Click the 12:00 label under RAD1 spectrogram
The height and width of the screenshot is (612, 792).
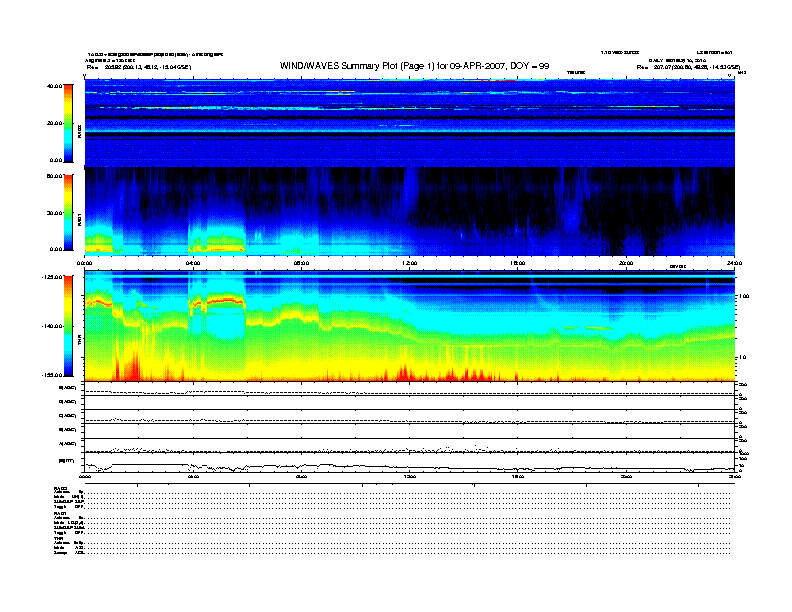pyautogui.click(x=409, y=263)
